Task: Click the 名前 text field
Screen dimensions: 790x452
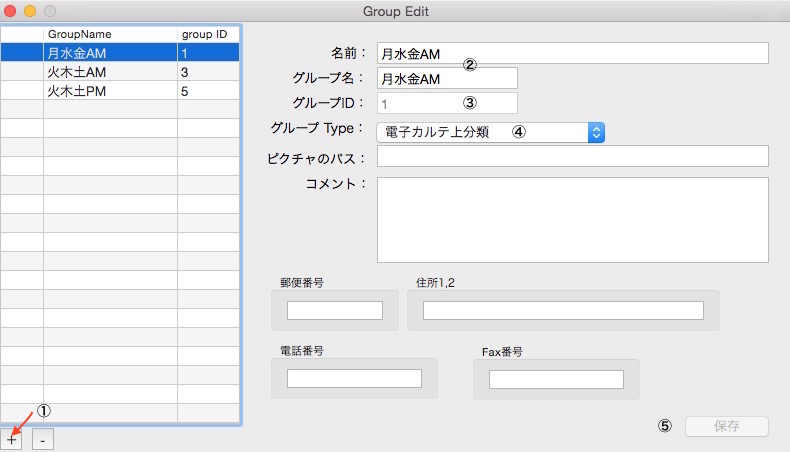Action: pos(572,54)
